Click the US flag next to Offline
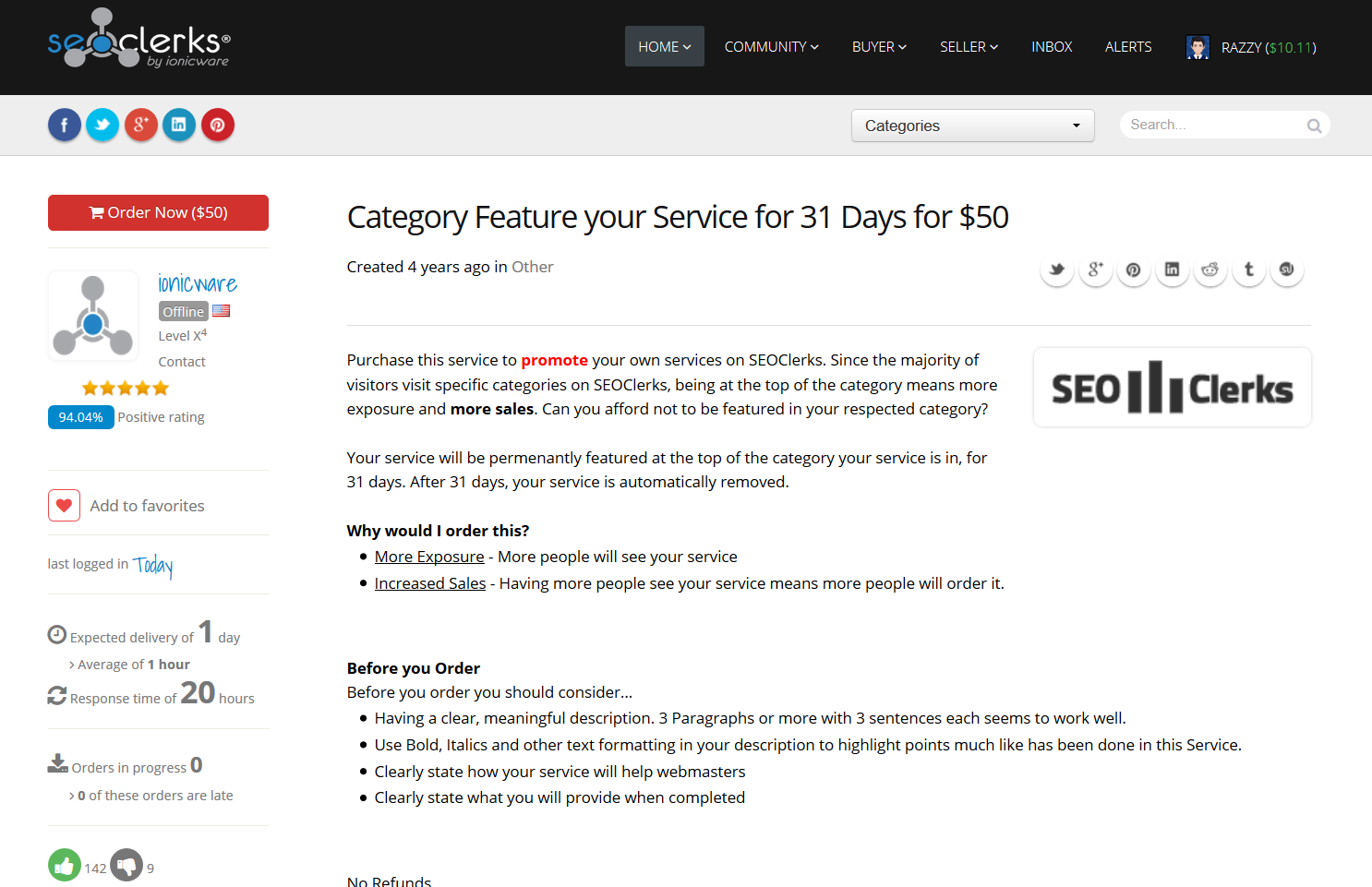This screenshot has width=1372, height=887. coord(221,311)
